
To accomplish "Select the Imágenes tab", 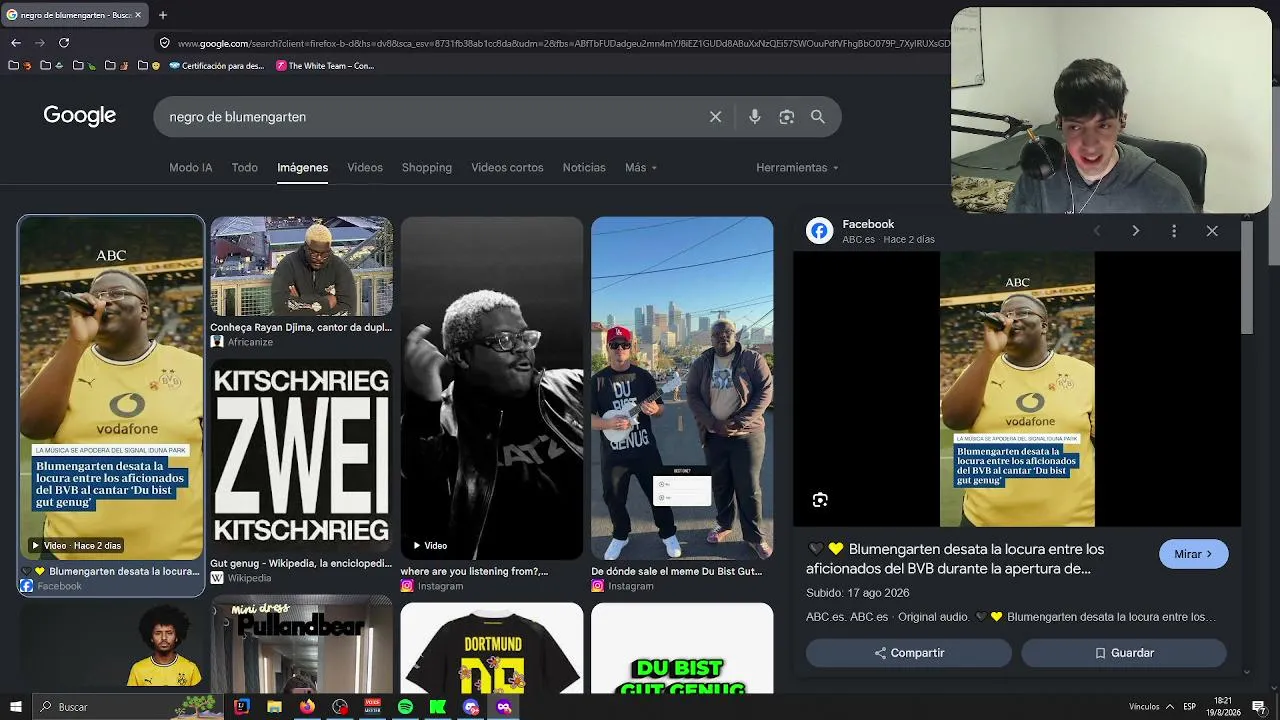I will 303,167.
